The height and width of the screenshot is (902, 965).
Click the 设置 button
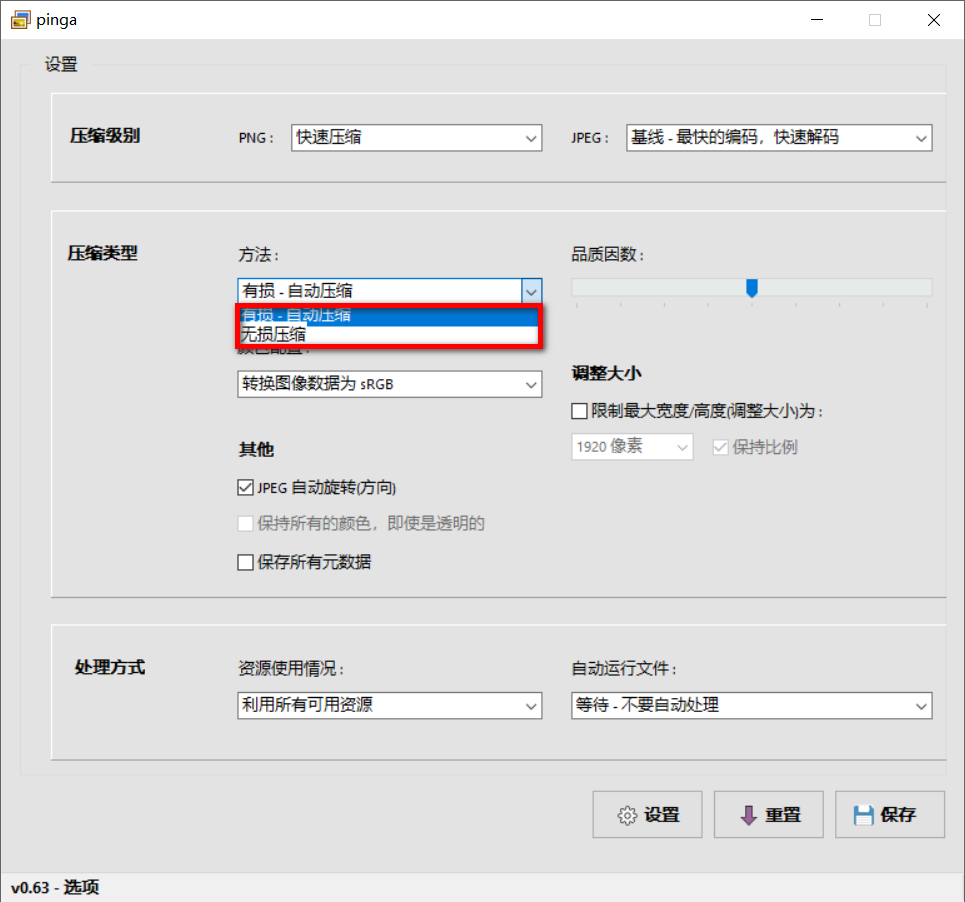(x=647, y=814)
